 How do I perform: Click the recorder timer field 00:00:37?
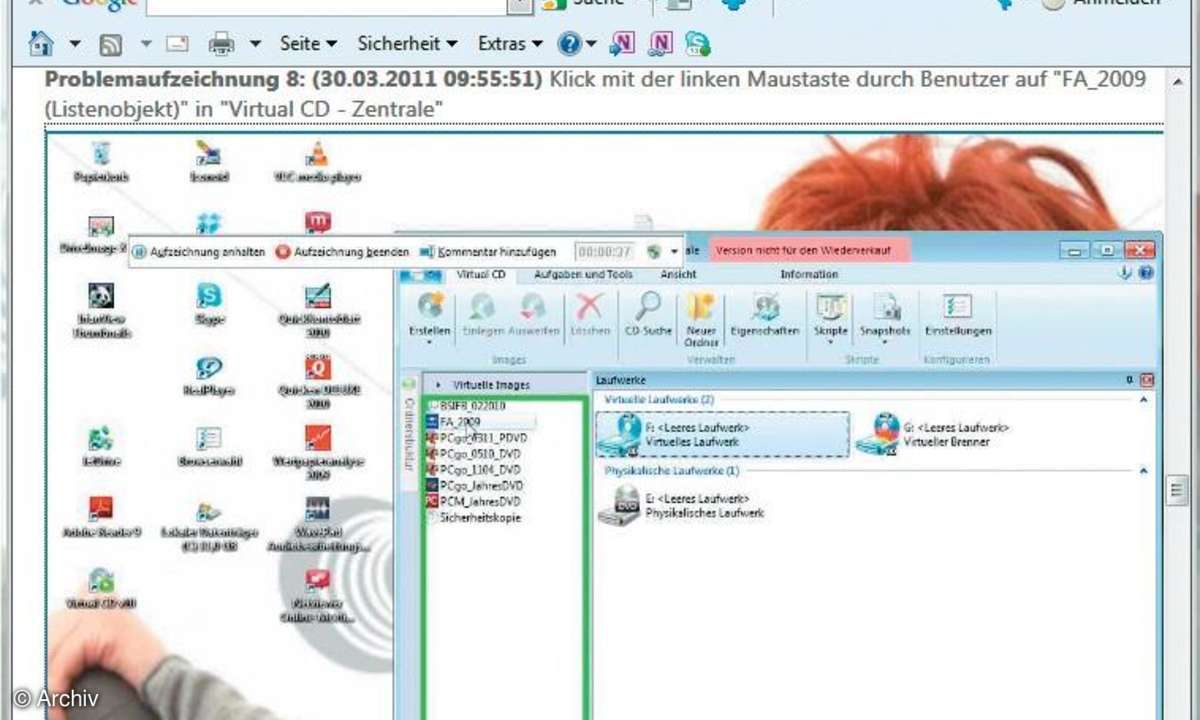click(x=604, y=252)
